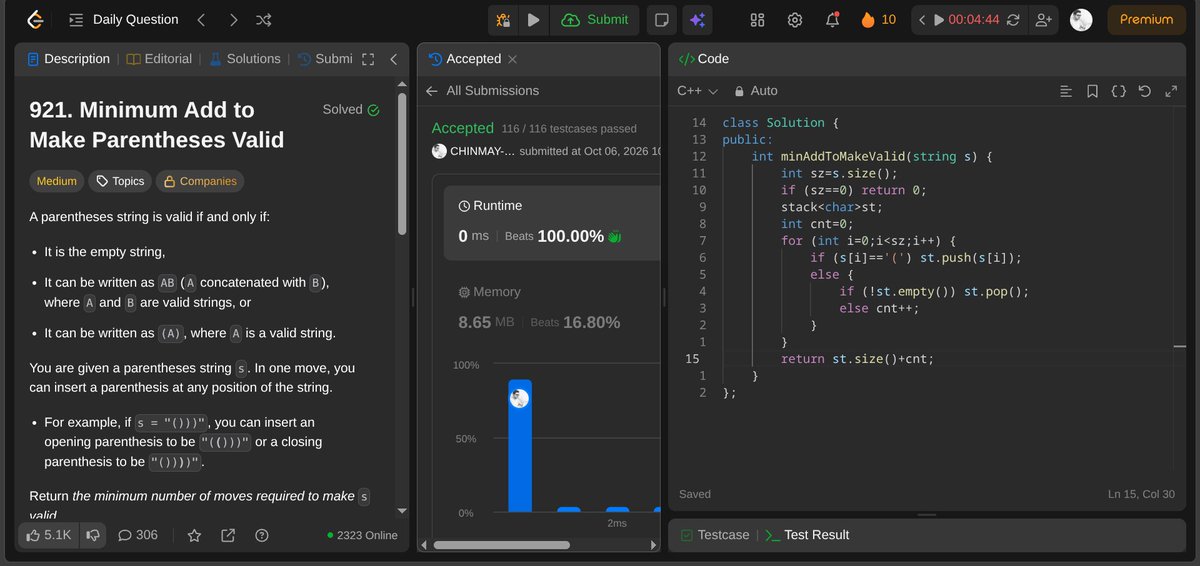Viewport: 1200px width, 566px height.
Task: Open the Companies tag
Action: (x=199, y=181)
